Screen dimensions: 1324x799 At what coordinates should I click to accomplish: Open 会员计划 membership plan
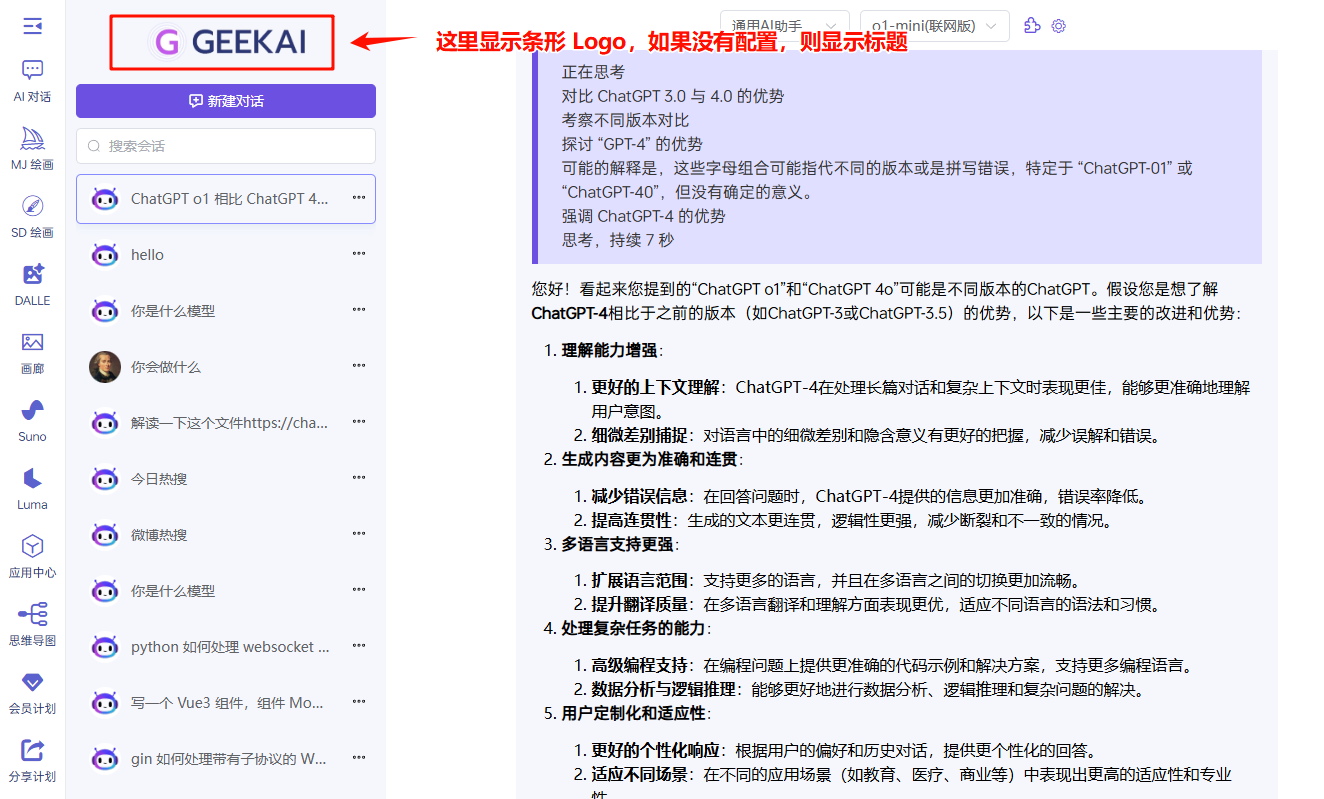32,692
